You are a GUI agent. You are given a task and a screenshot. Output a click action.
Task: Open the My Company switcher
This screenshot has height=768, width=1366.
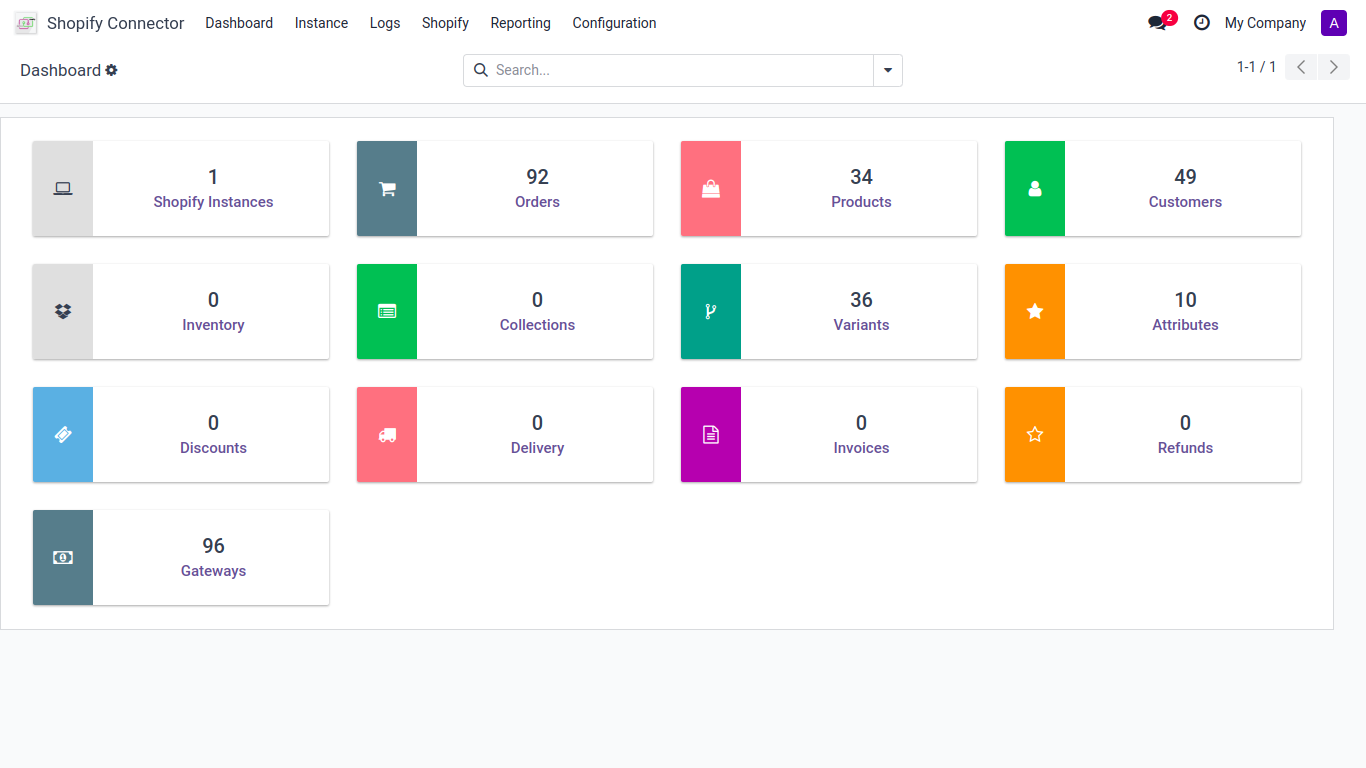(x=1265, y=23)
